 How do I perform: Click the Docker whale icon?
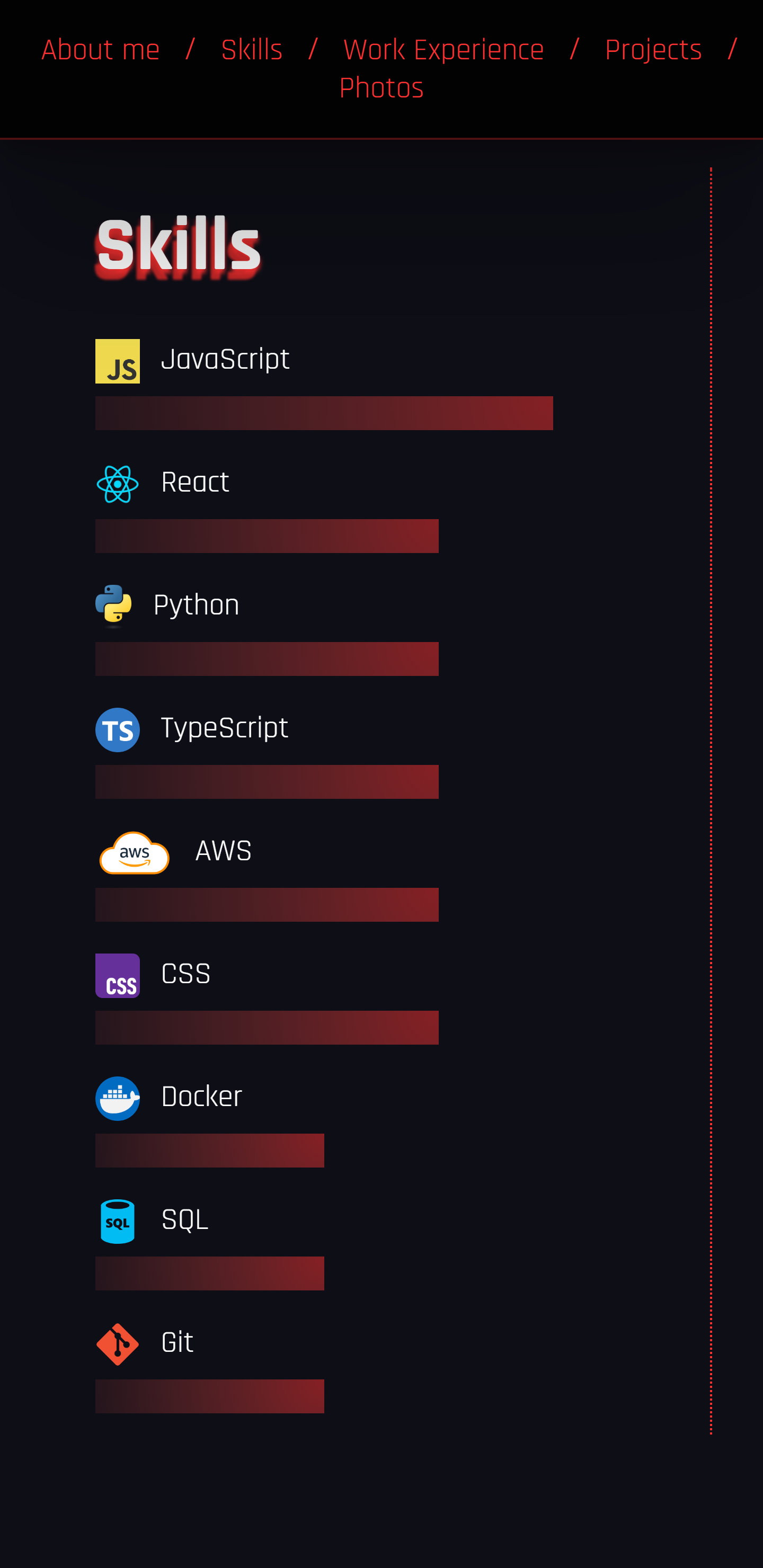(118, 1098)
